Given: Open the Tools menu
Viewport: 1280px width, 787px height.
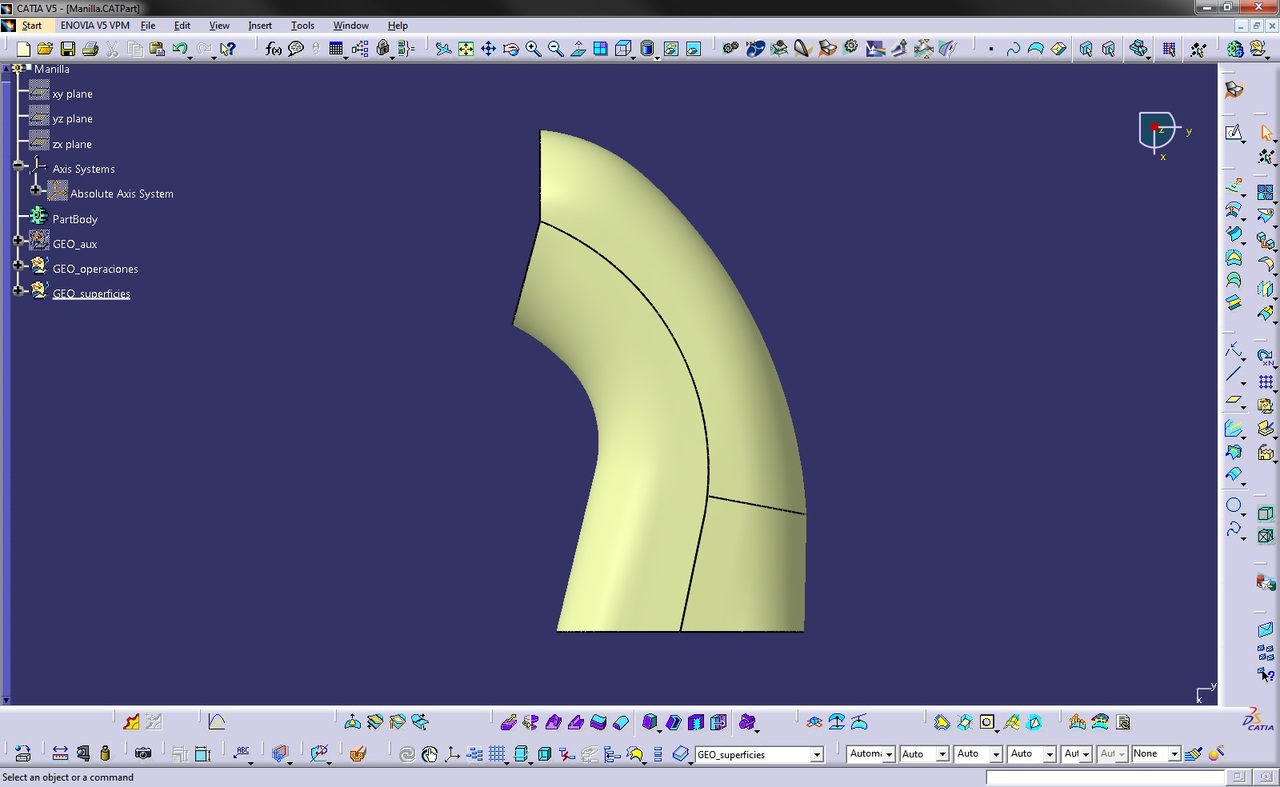Looking at the screenshot, I should (302, 25).
